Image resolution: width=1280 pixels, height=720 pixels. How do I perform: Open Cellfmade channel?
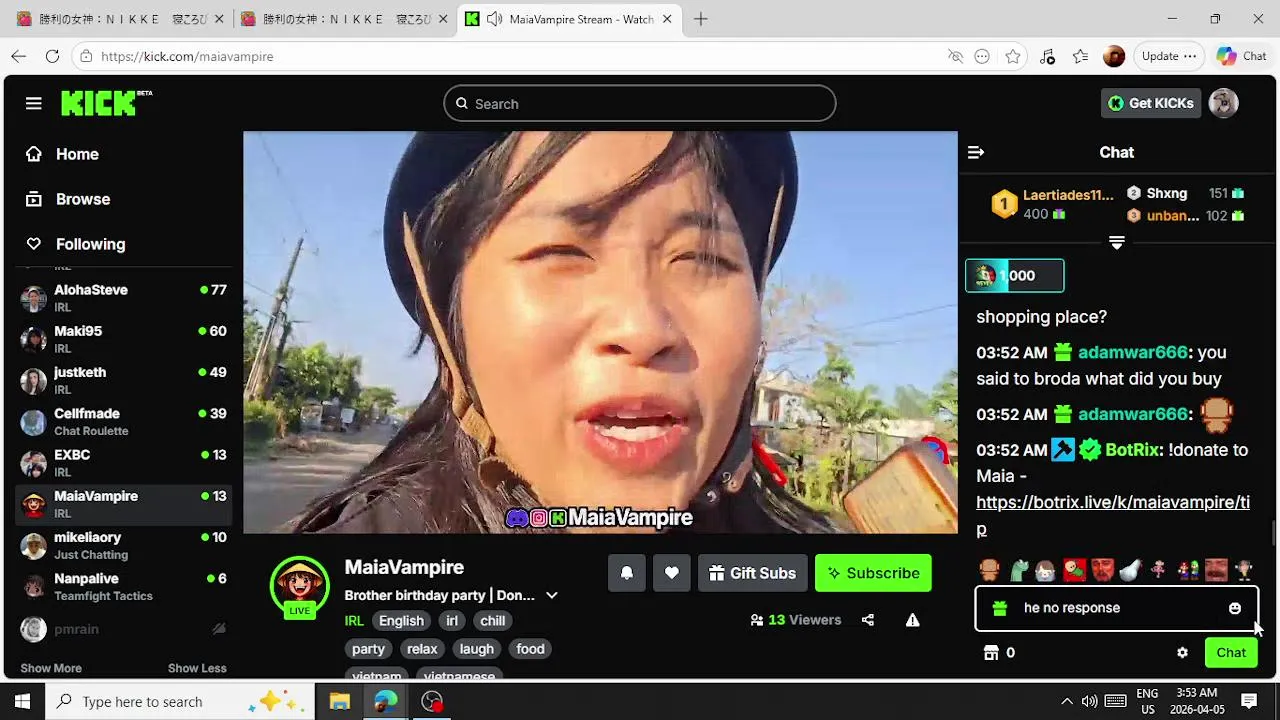pyautogui.click(x=124, y=421)
